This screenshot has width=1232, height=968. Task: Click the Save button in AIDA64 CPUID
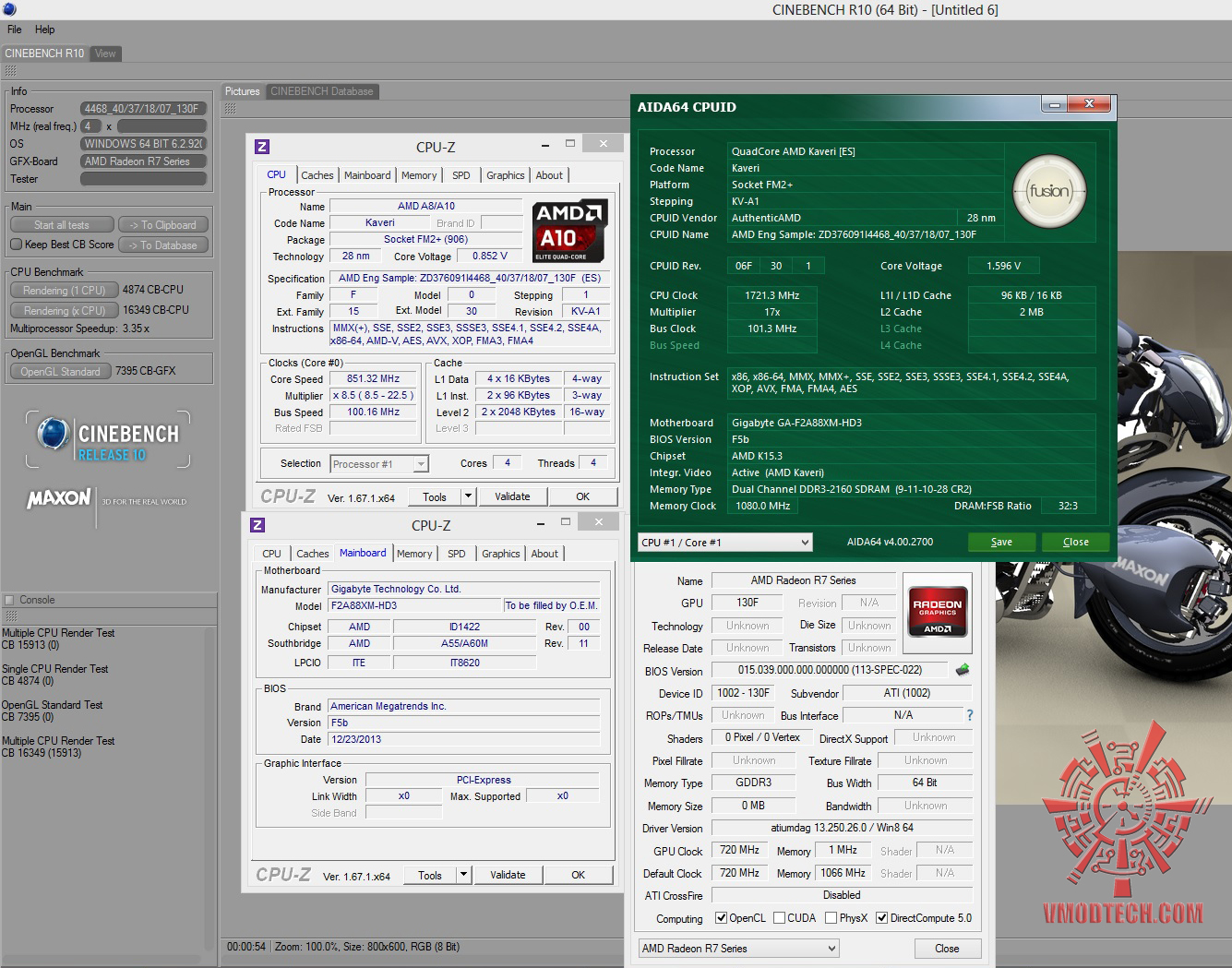(x=1001, y=543)
